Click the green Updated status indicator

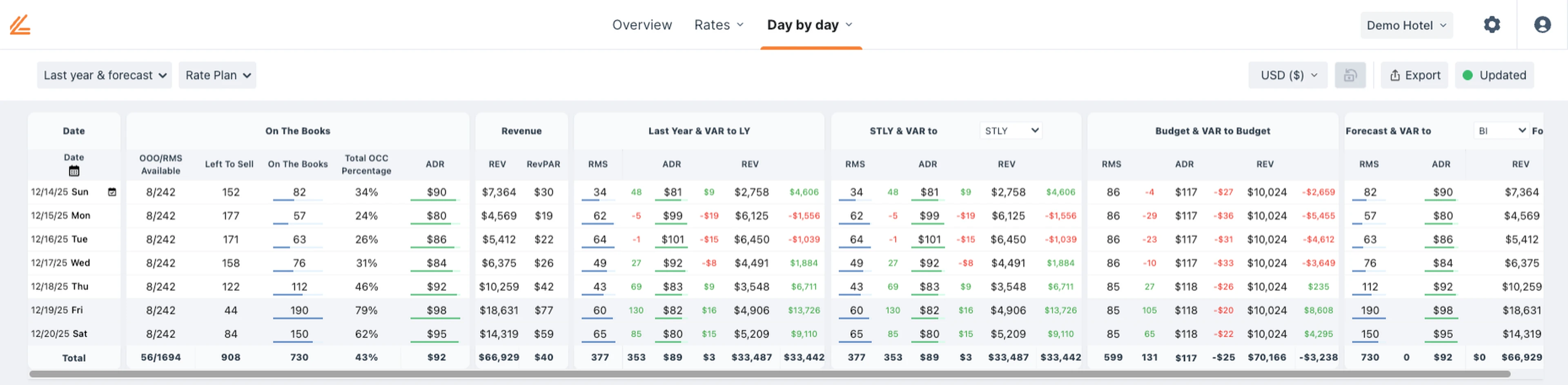tap(1494, 76)
